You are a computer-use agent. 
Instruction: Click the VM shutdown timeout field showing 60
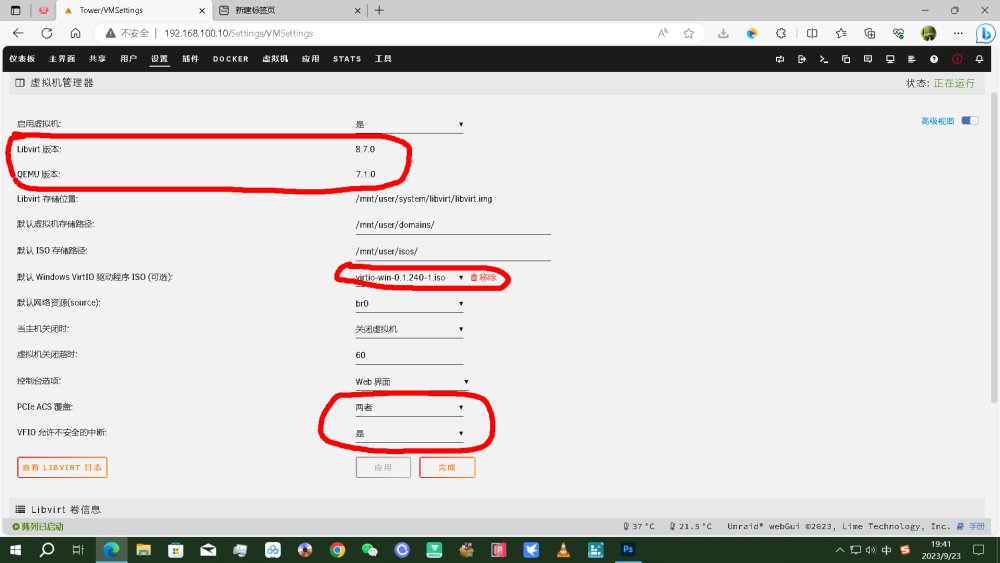(x=409, y=355)
